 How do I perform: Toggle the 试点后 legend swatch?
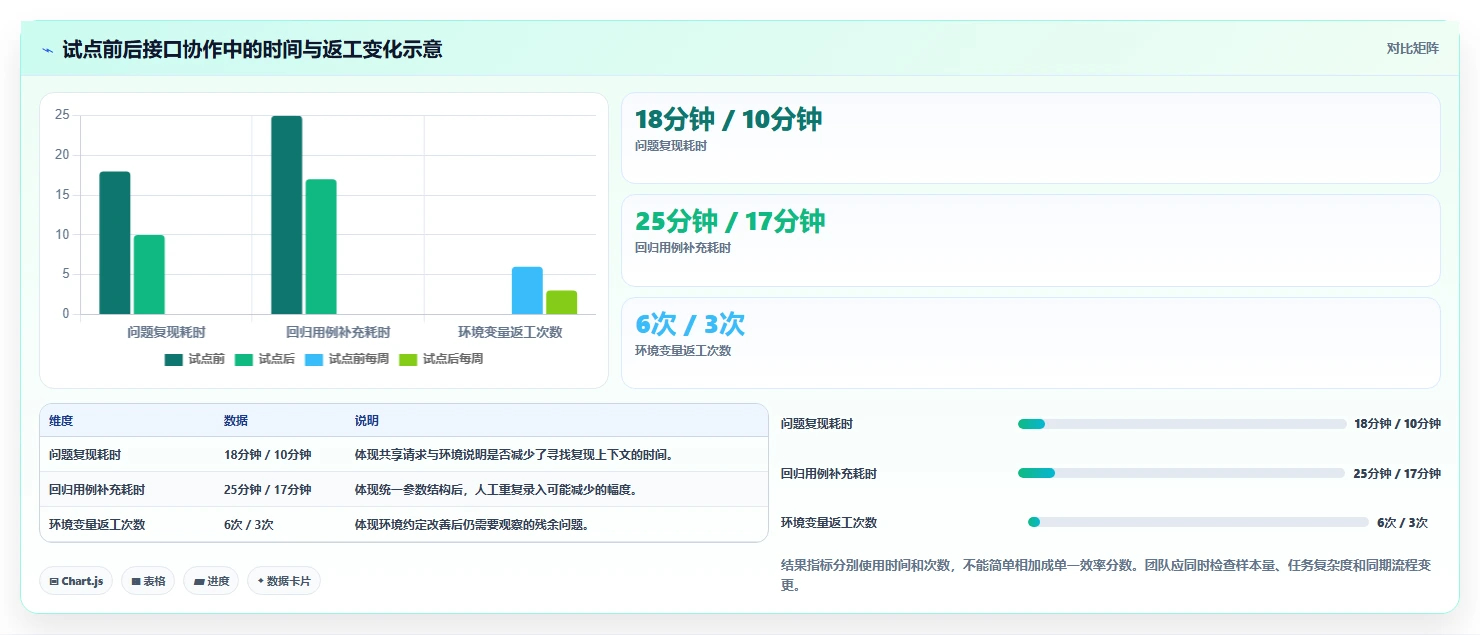coord(244,359)
